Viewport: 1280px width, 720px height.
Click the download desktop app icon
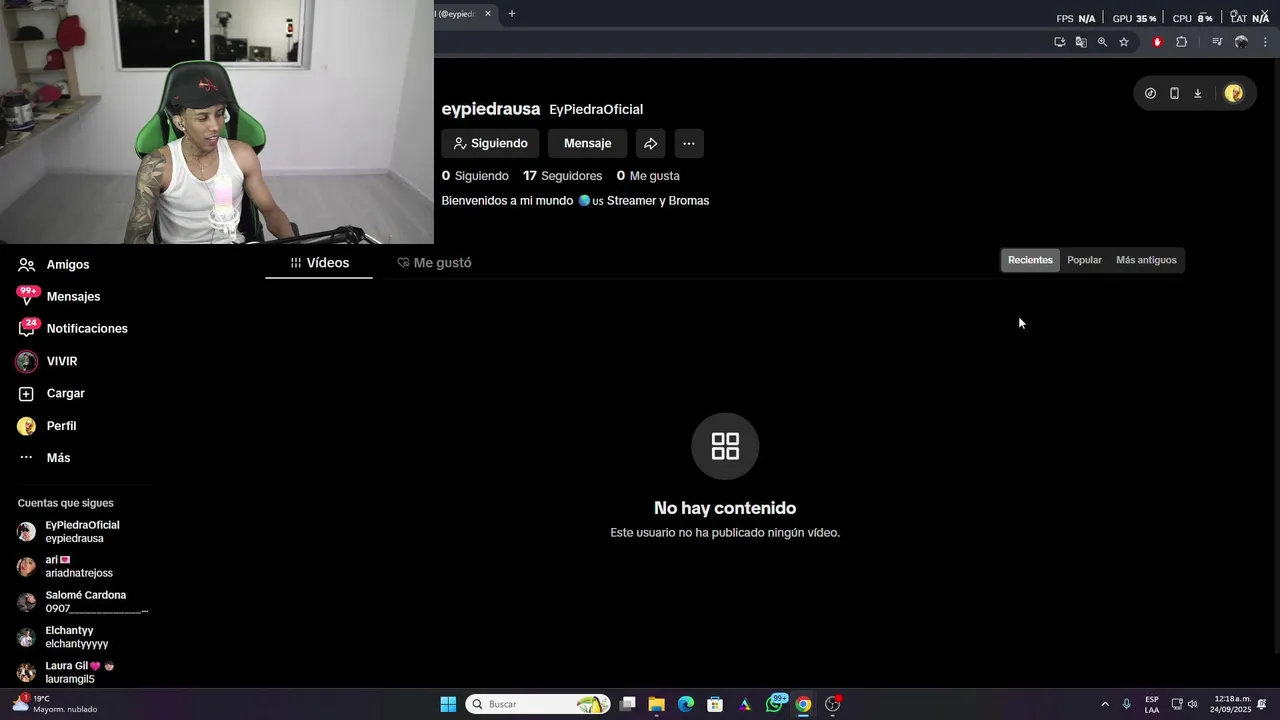click(x=1198, y=93)
